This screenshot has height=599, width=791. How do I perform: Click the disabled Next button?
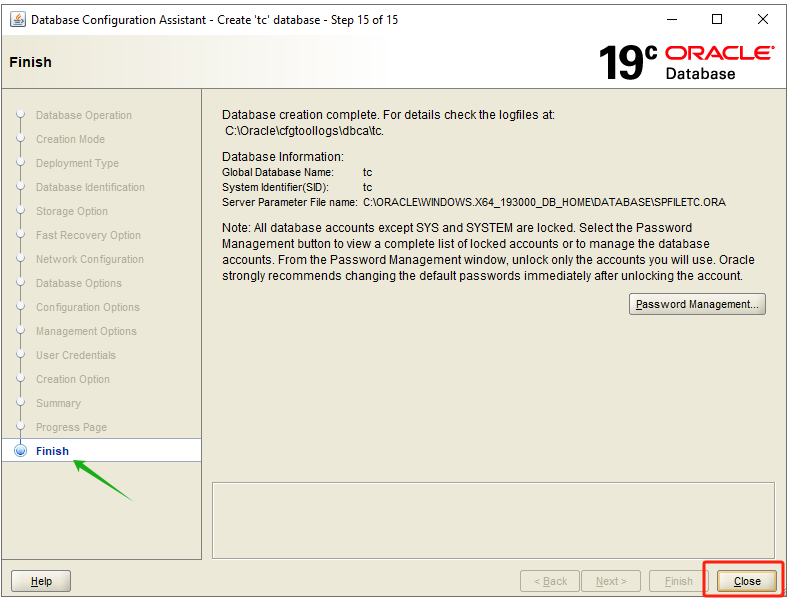tap(611, 581)
